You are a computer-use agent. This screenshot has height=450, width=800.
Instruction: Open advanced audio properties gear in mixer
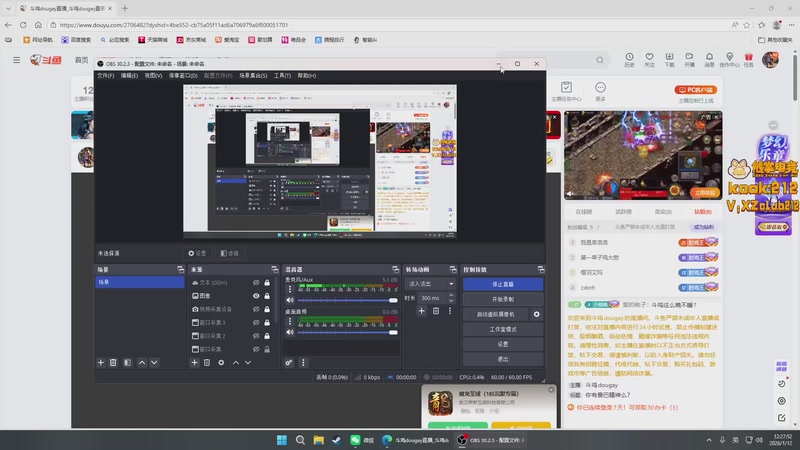289,362
